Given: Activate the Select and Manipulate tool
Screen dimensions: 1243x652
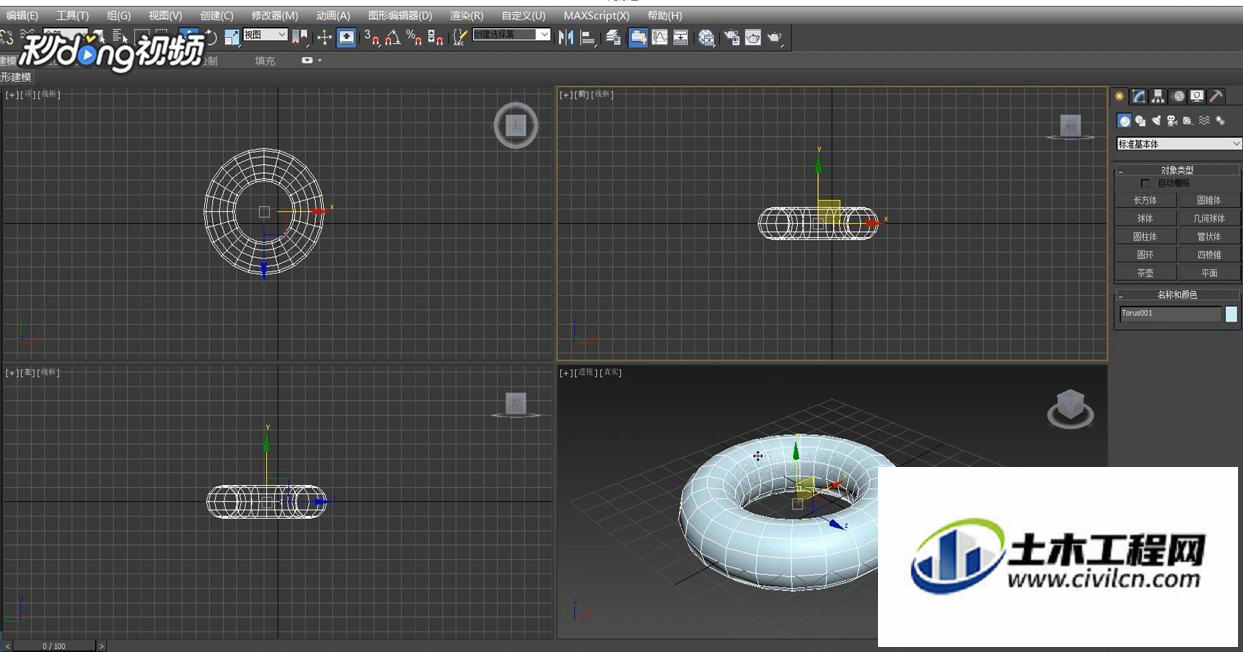Looking at the screenshot, I should [x=324, y=37].
